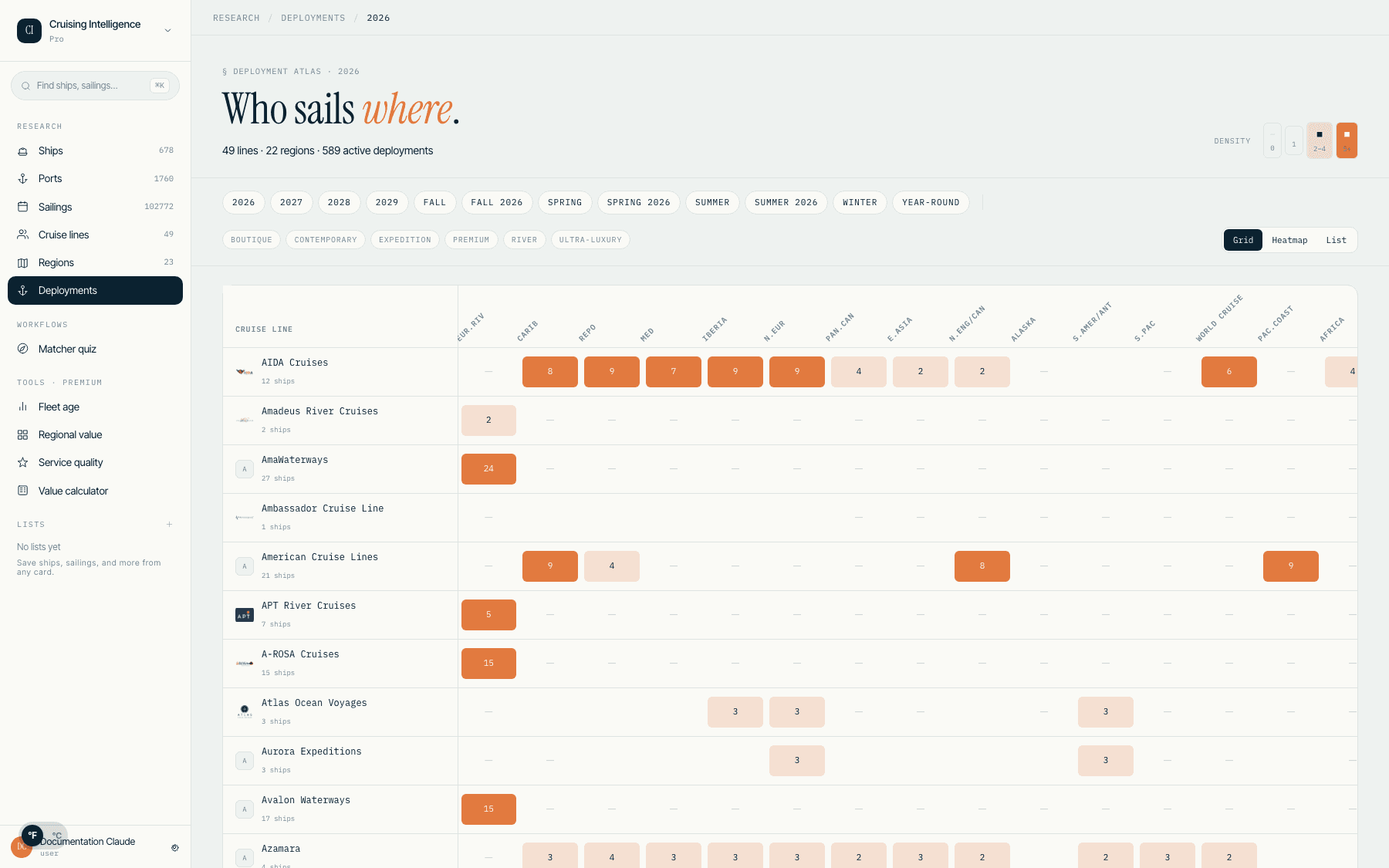Focus the Find ships, sailings search field
Screen dimensions: 1389x868
95,86
